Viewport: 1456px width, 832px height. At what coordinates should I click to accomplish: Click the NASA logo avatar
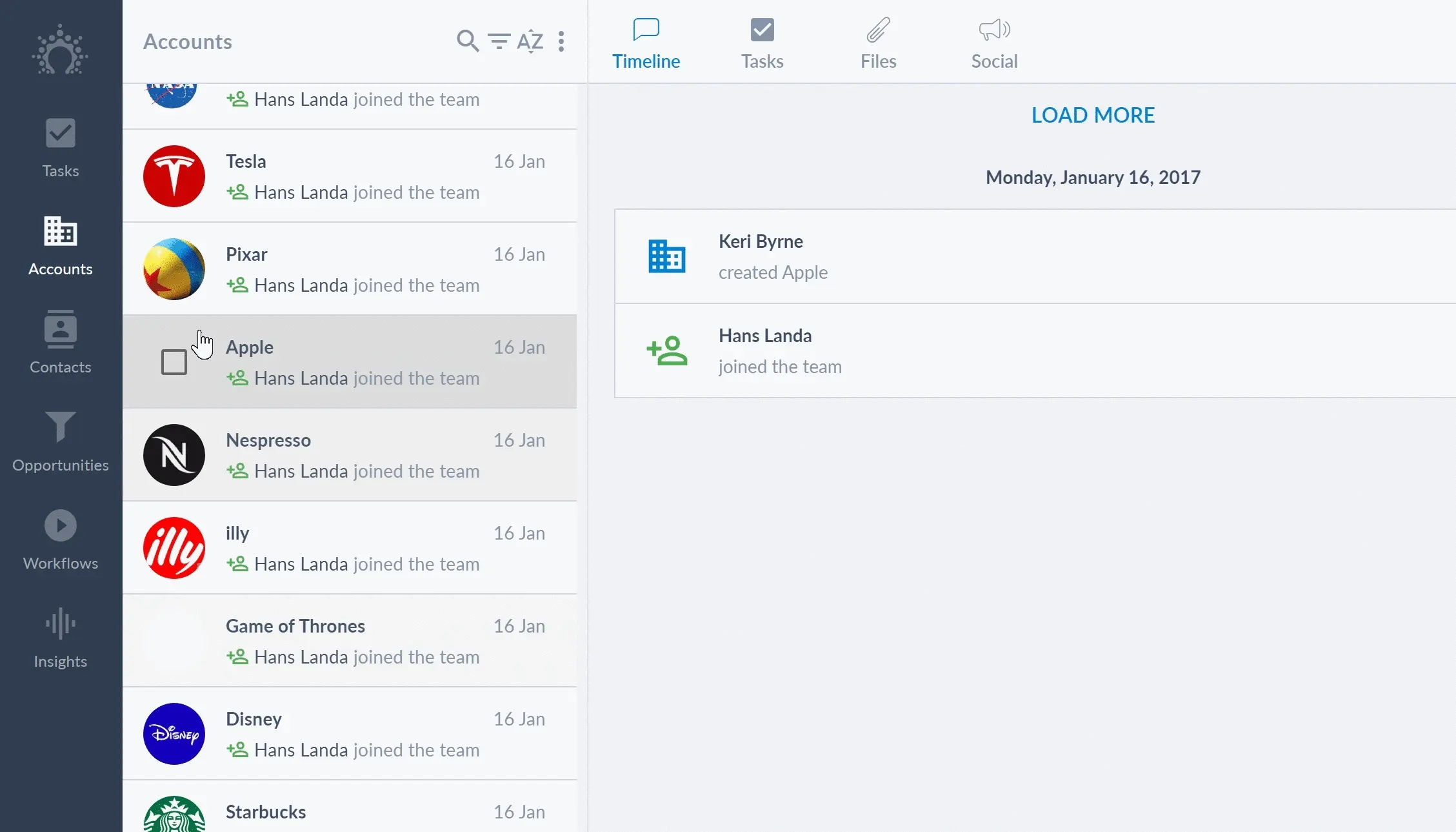[172, 96]
